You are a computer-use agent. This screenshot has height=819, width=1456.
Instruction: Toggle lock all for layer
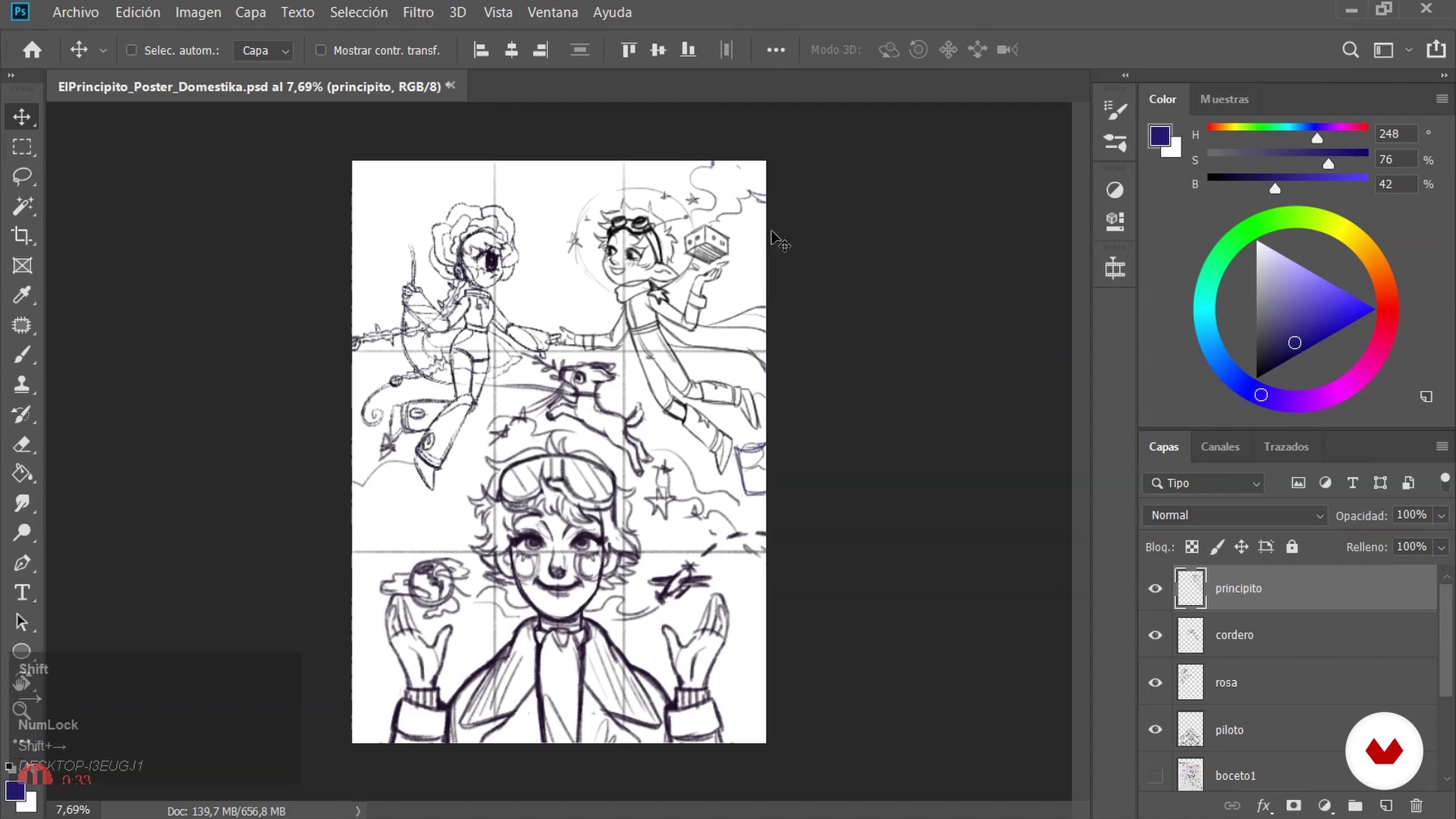click(x=1292, y=547)
